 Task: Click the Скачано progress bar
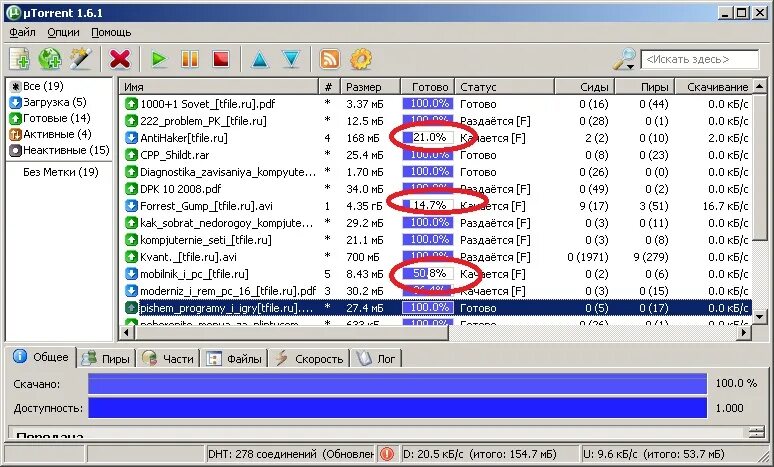click(x=397, y=384)
